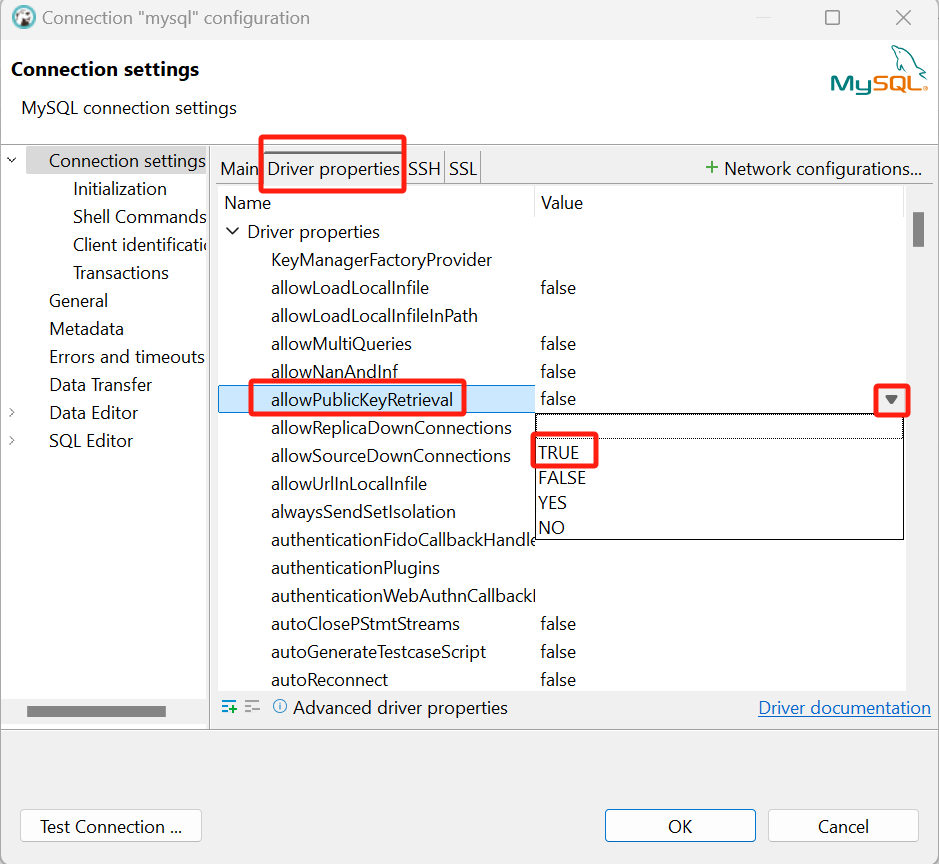
Task: Select the authenticationPlugins property
Action: [355, 568]
